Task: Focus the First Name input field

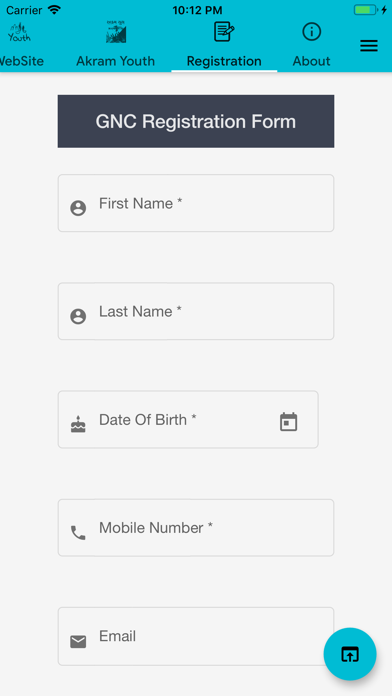Action: click(x=196, y=203)
